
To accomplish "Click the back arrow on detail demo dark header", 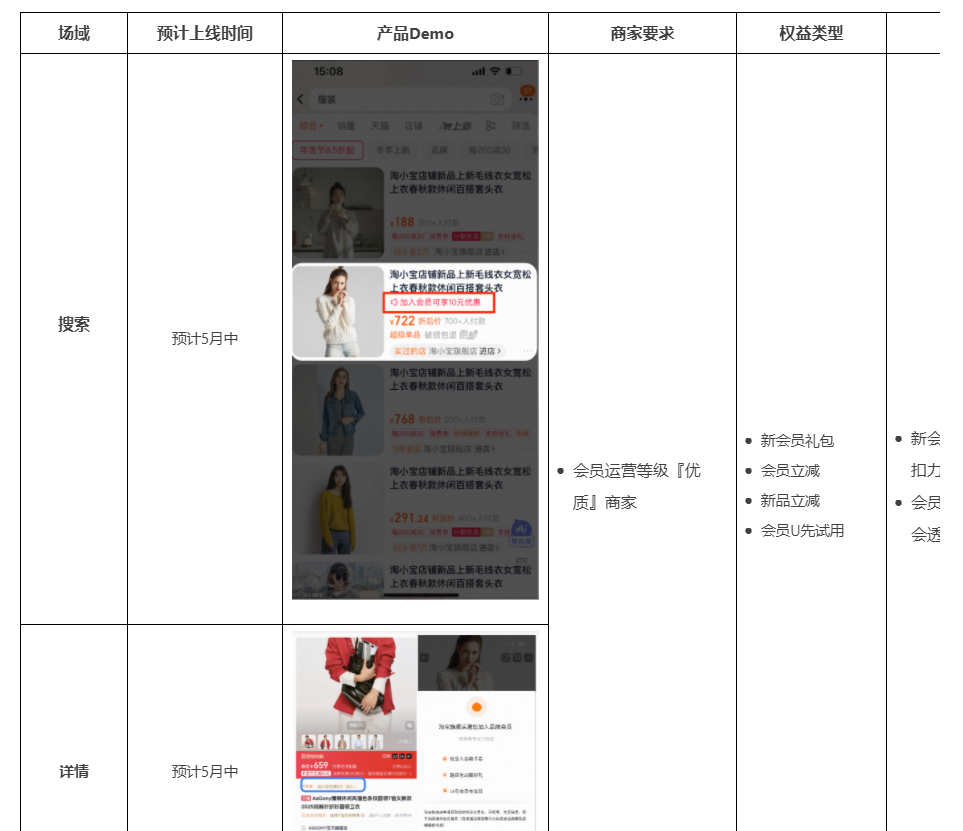I will pyautogui.click(x=424, y=658).
